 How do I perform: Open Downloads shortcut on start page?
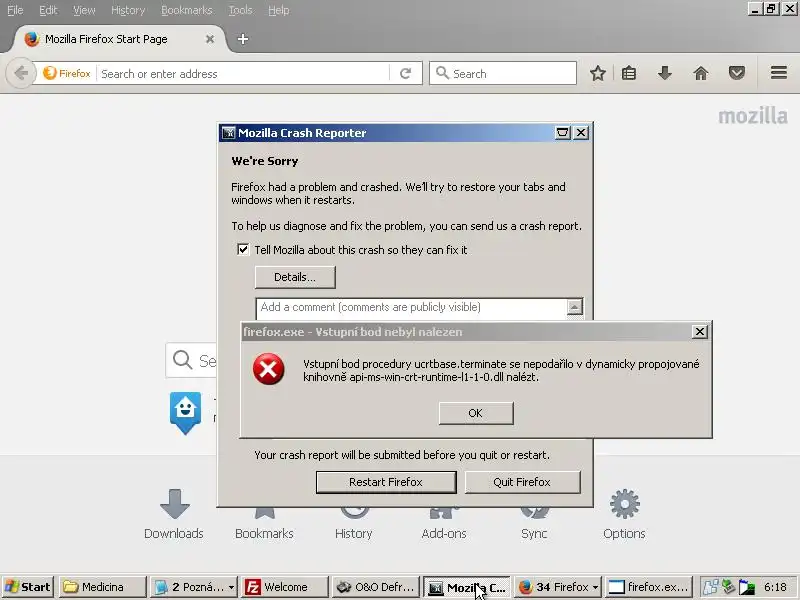click(x=174, y=514)
